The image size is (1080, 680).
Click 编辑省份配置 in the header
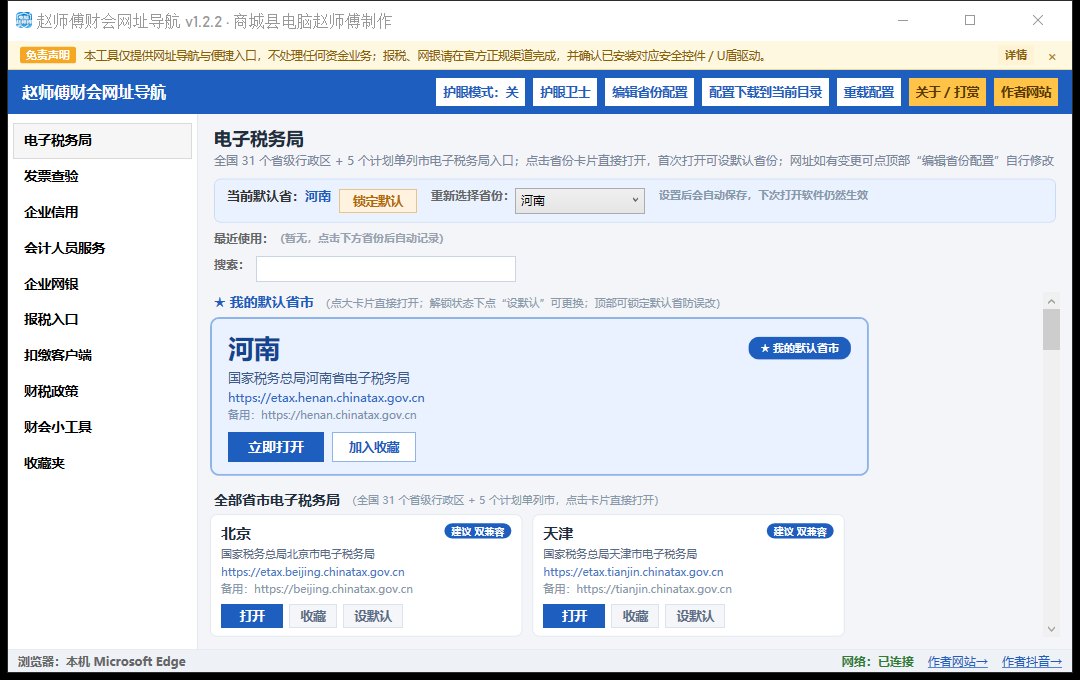(650, 92)
